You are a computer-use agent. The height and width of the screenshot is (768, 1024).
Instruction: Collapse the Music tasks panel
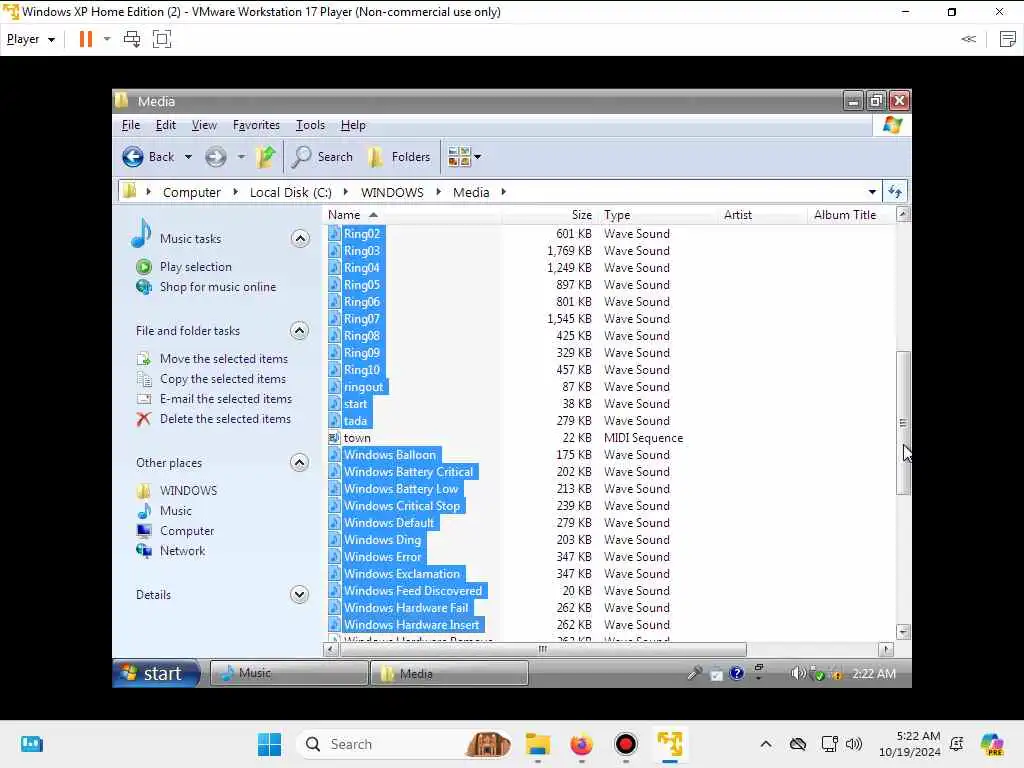click(x=300, y=239)
